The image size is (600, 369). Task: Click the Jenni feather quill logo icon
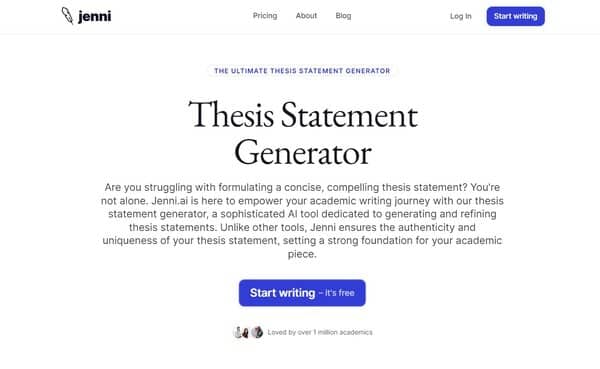pyautogui.click(x=67, y=16)
